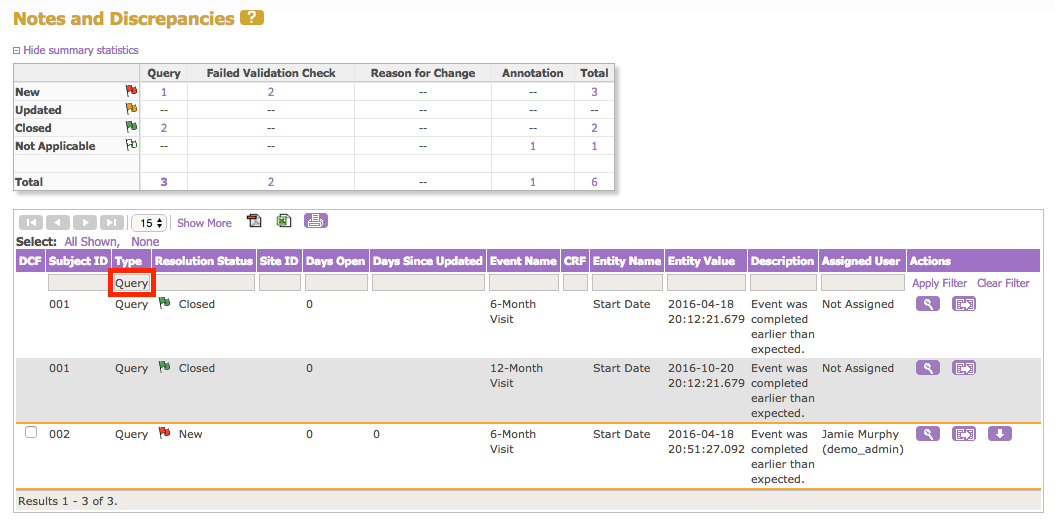Go to the first page of results

pos(30,223)
